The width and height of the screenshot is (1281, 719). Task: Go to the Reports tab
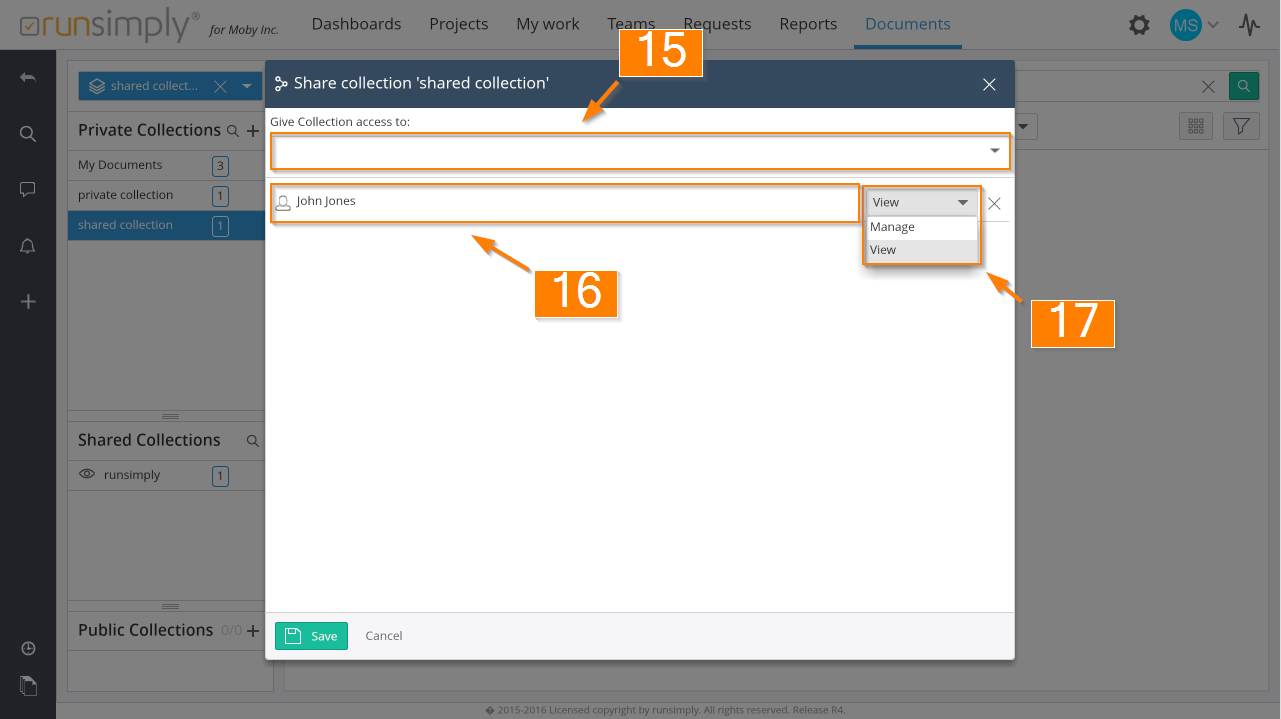pos(807,24)
